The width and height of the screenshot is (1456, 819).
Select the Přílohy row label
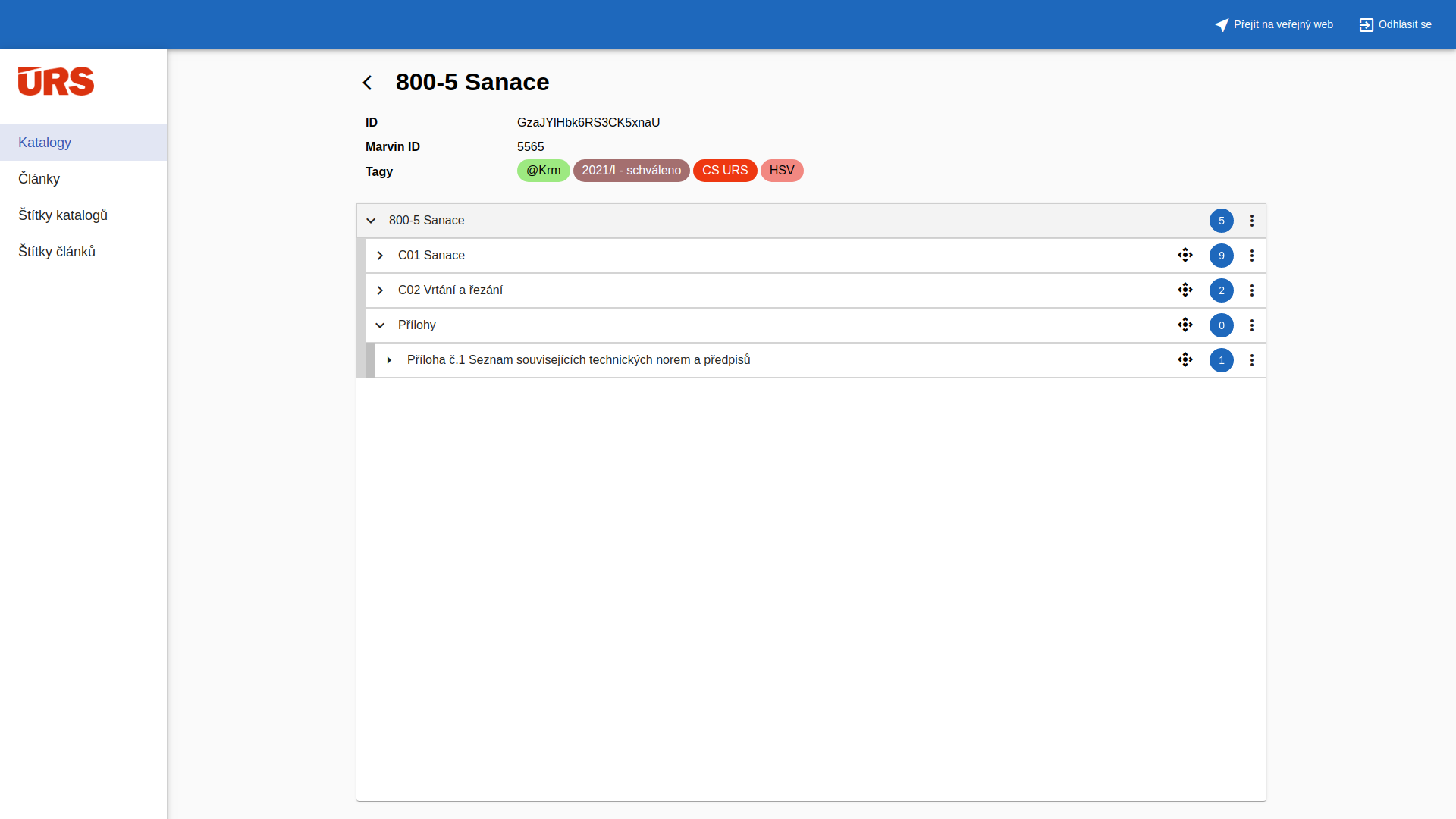click(x=417, y=325)
